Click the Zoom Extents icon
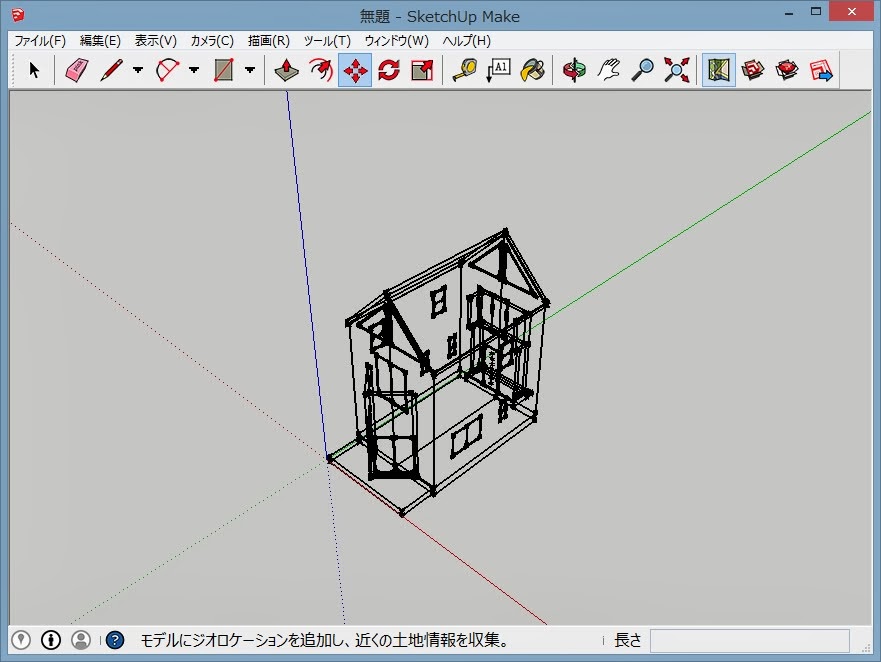 pos(677,70)
